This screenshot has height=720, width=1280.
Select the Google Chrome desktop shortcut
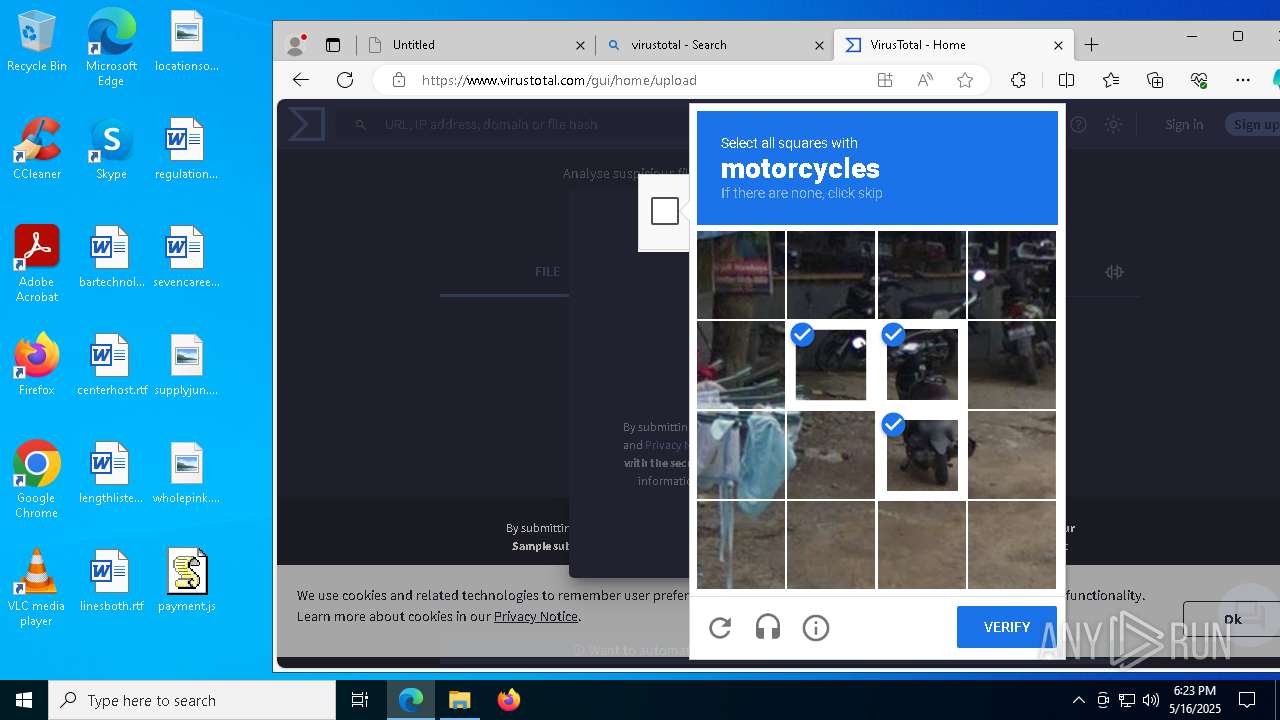pos(37,480)
